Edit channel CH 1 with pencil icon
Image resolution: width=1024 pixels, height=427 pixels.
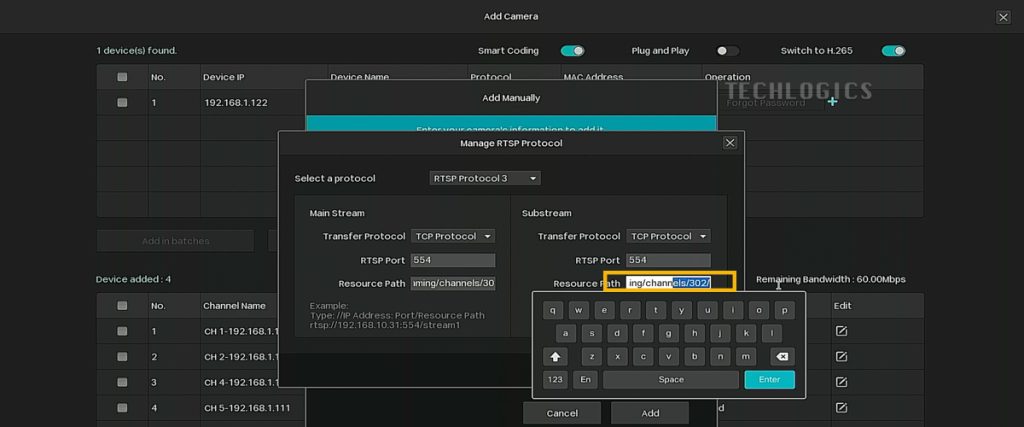[x=842, y=331]
